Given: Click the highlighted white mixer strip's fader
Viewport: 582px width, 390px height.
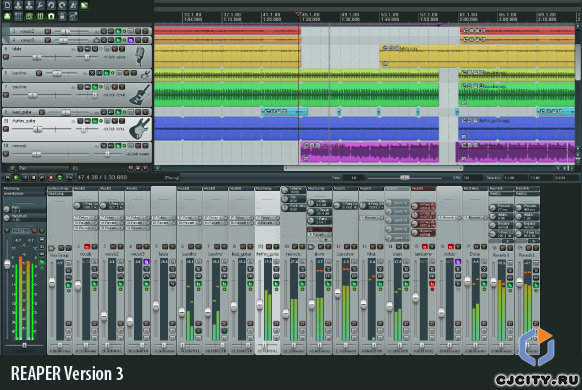Looking at the screenshot, I should [259, 305].
